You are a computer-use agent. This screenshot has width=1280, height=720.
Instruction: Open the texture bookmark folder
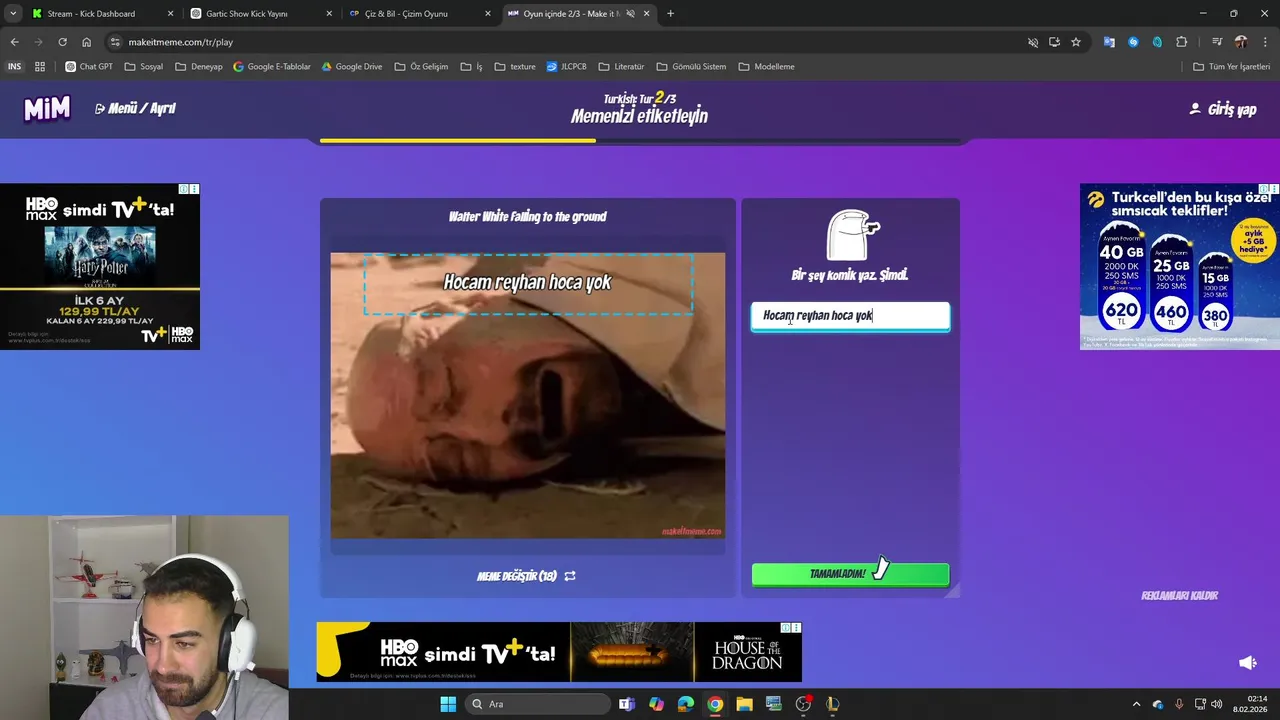[515, 67]
